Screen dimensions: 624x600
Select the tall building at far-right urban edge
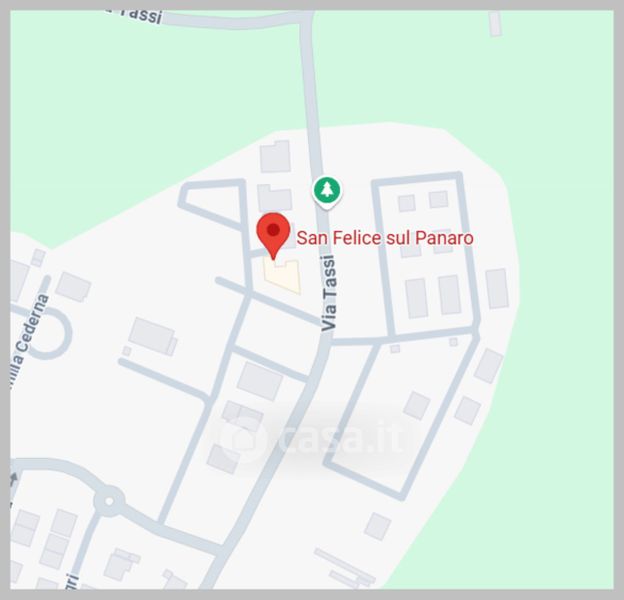point(497,289)
